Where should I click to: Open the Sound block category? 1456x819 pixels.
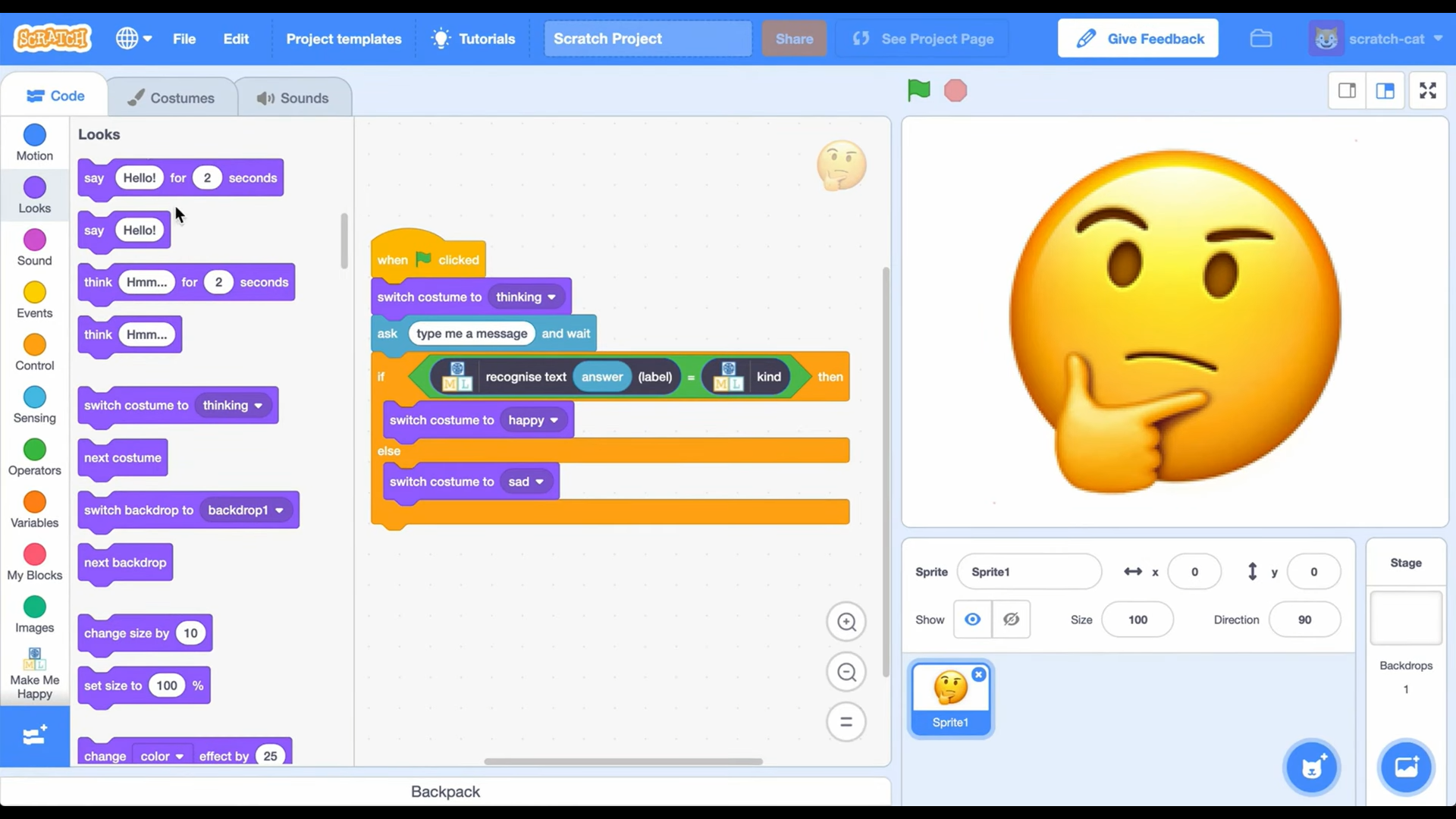33,246
